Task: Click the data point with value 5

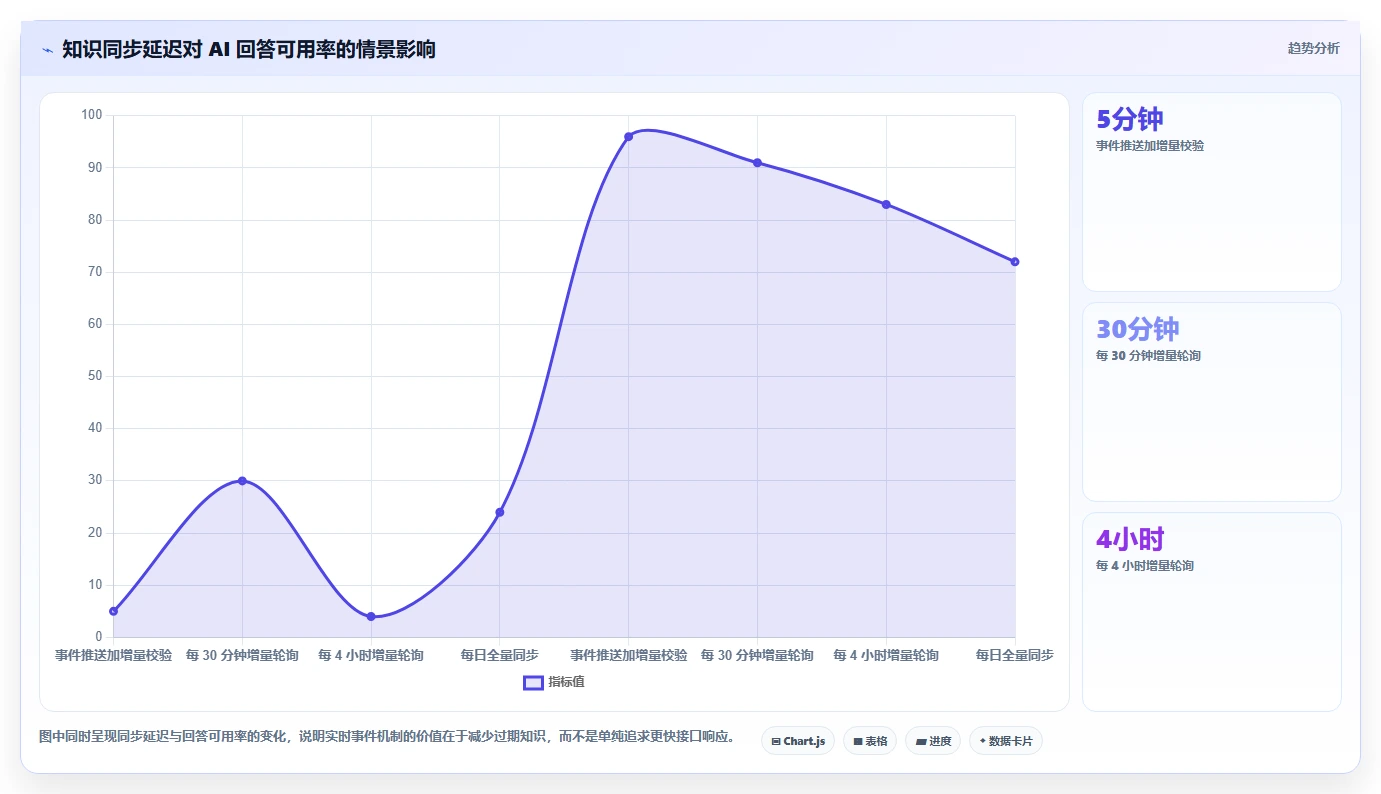Action: [114, 611]
